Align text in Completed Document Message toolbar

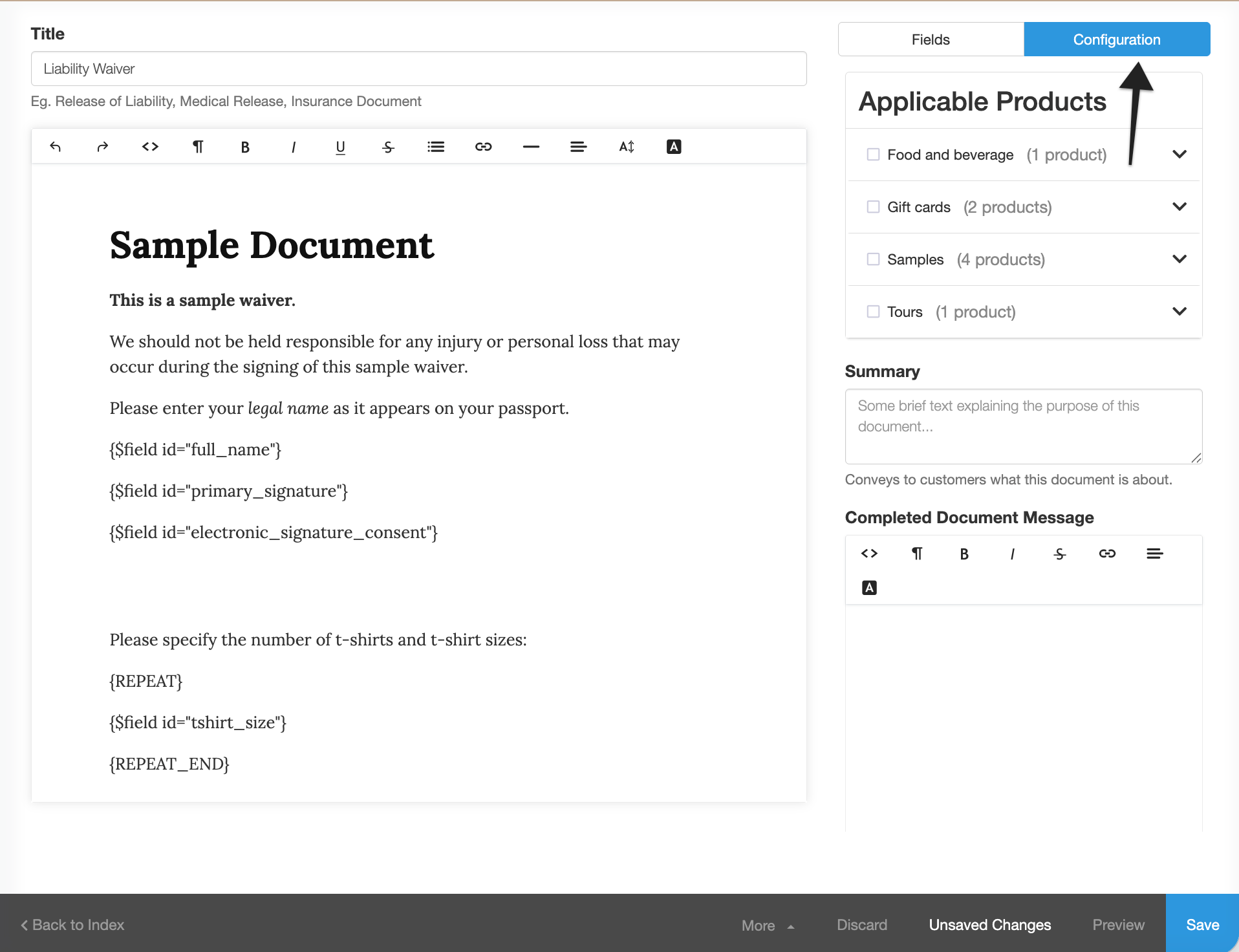[x=1155, y=554]
